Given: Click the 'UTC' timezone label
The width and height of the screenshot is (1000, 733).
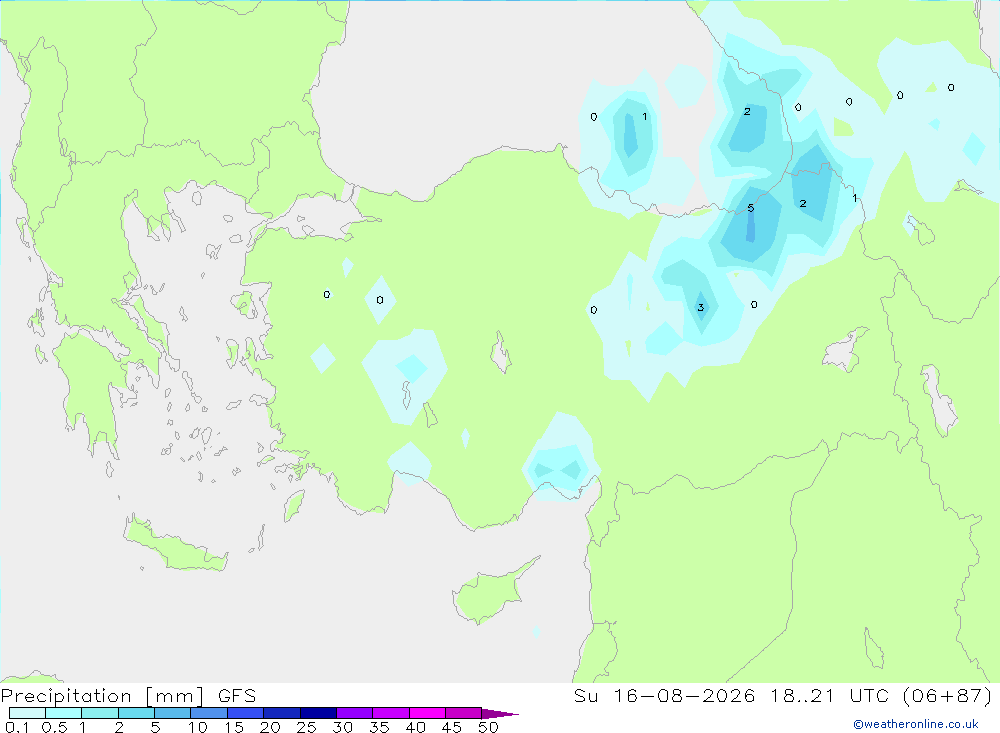Looking at the screenshot, I should 869,695.
